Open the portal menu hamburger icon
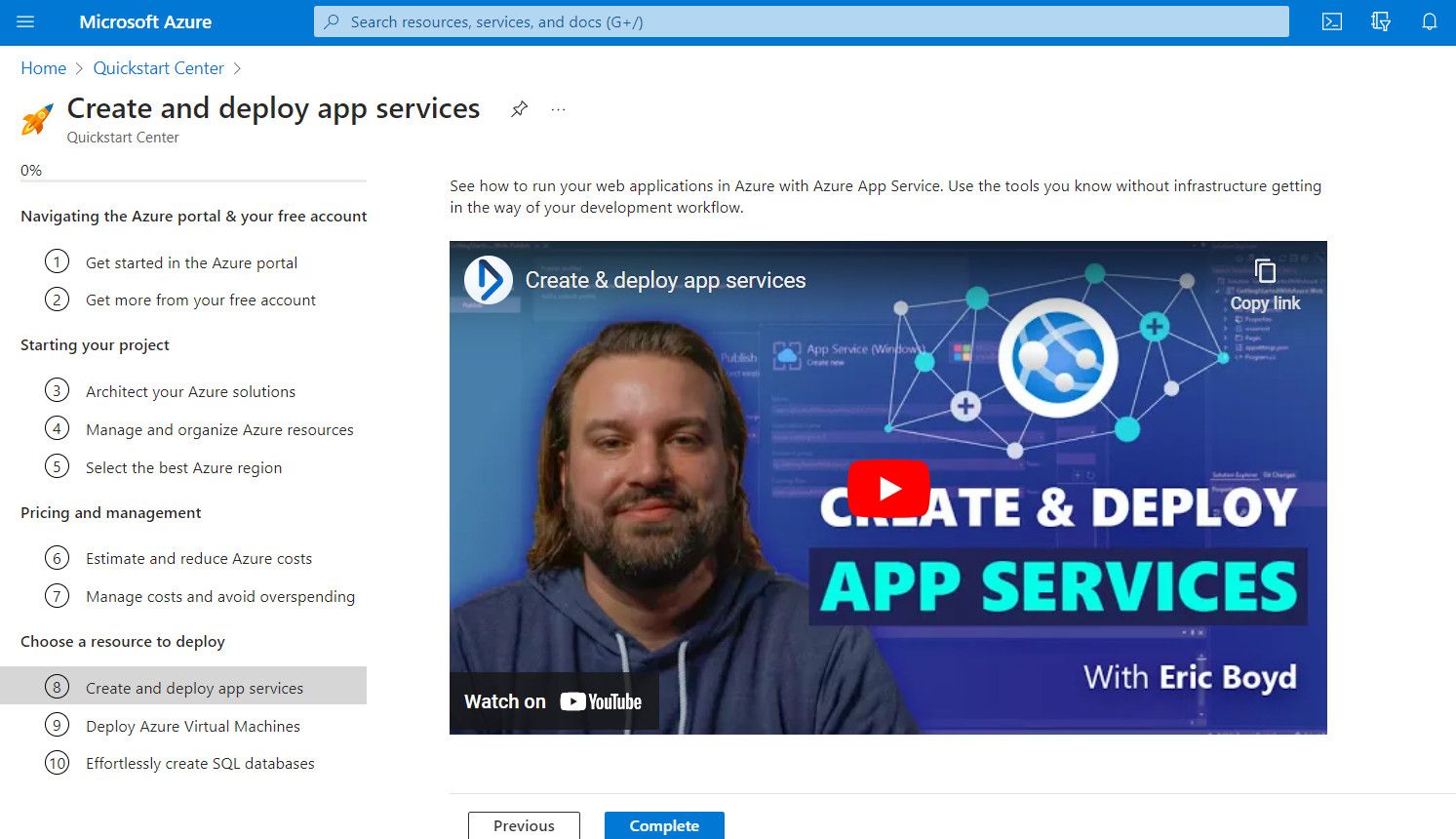Screen dimensions: 1456x839 24,21
